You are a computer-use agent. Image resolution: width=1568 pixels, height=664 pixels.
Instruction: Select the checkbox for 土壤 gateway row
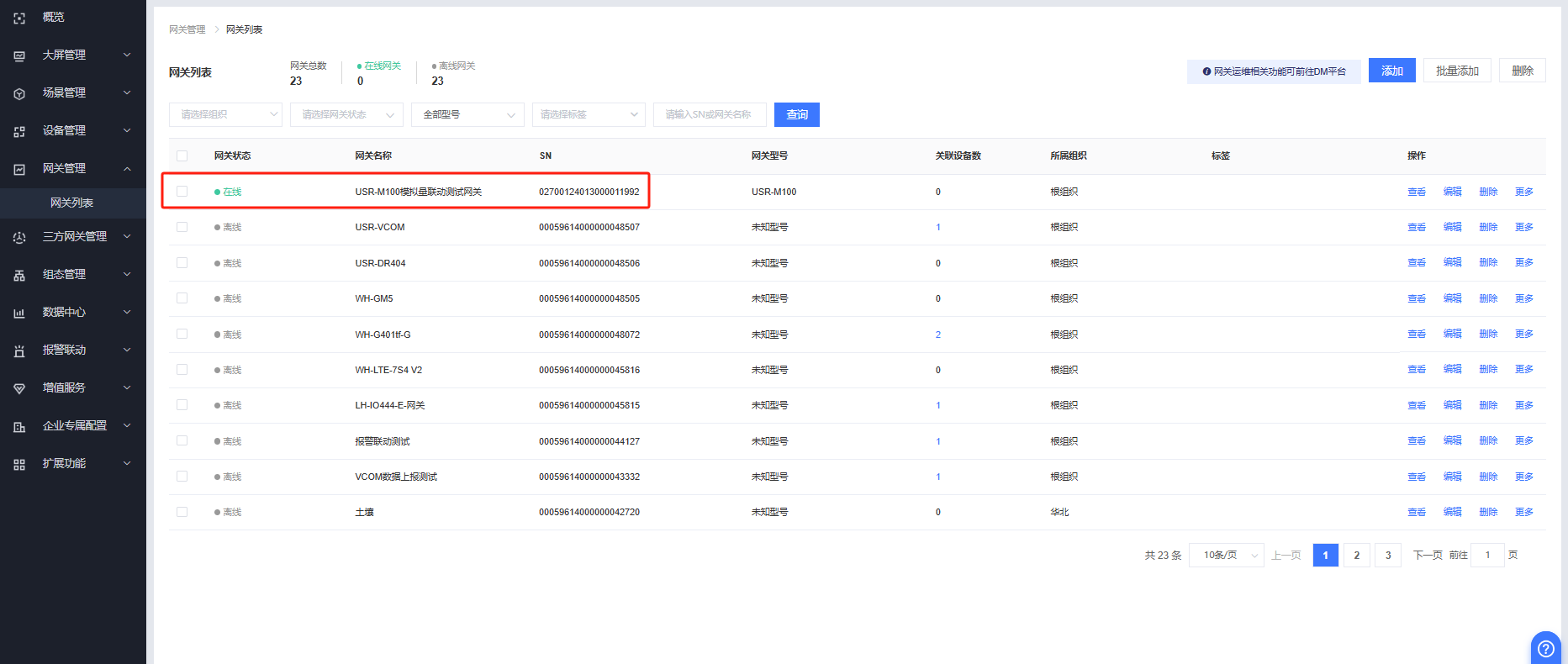coord(182,512)
